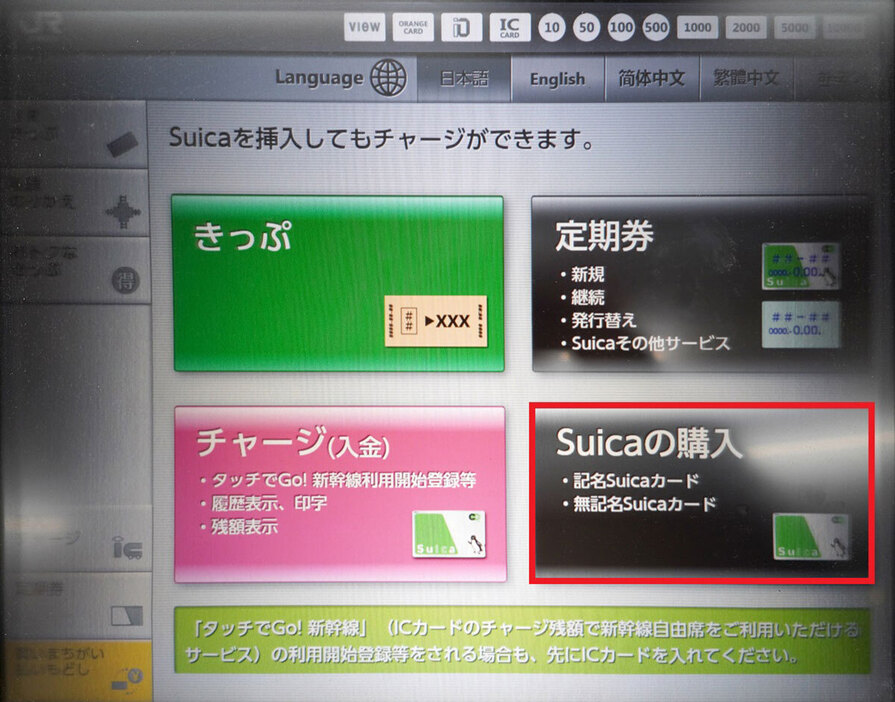This screenshot has height=702, width=895.
Task: Tap the two-tone coupon ticket icon in sidebar
Action: 127,616
